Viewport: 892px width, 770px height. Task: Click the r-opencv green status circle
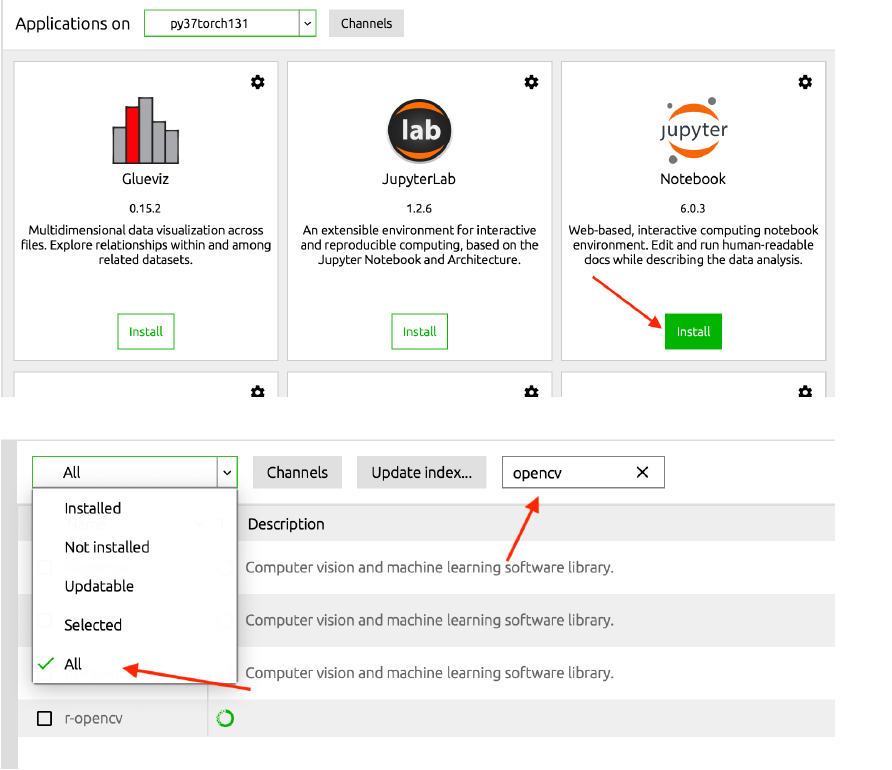click(225, 718)
